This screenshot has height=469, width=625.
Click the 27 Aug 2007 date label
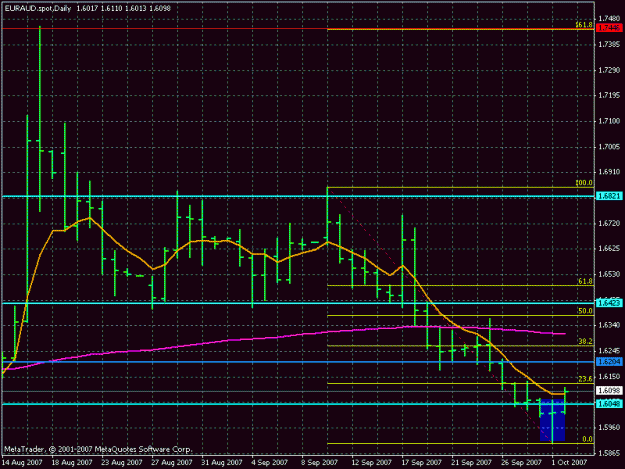point(172,463)
